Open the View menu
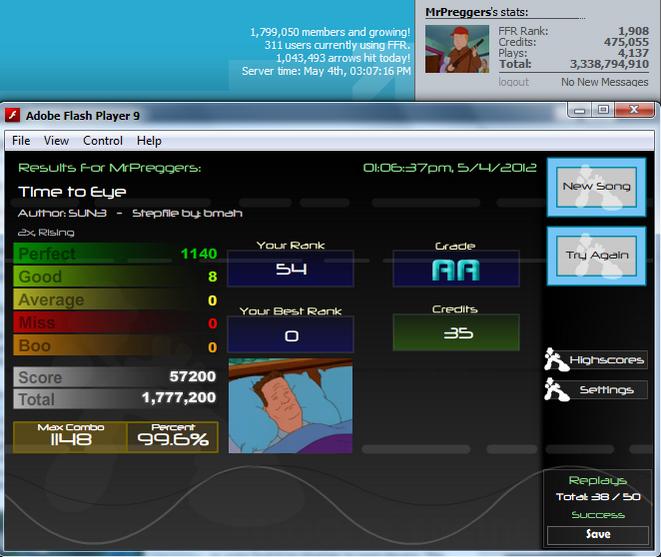The image size is (661, 557). coord(56,140)
